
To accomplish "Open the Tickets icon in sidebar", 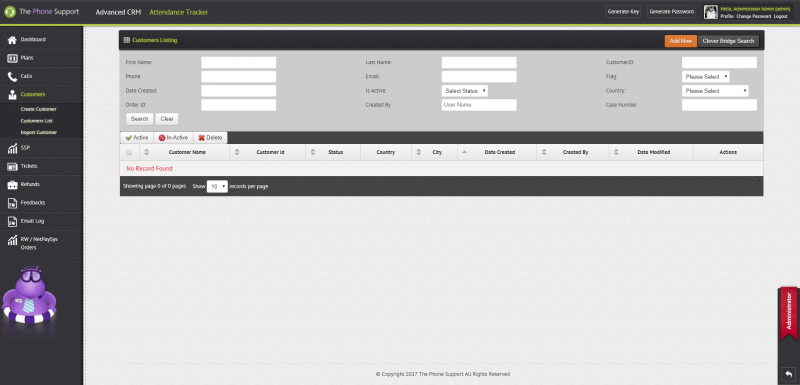I will pyautogui.click(x=12, y=166).
